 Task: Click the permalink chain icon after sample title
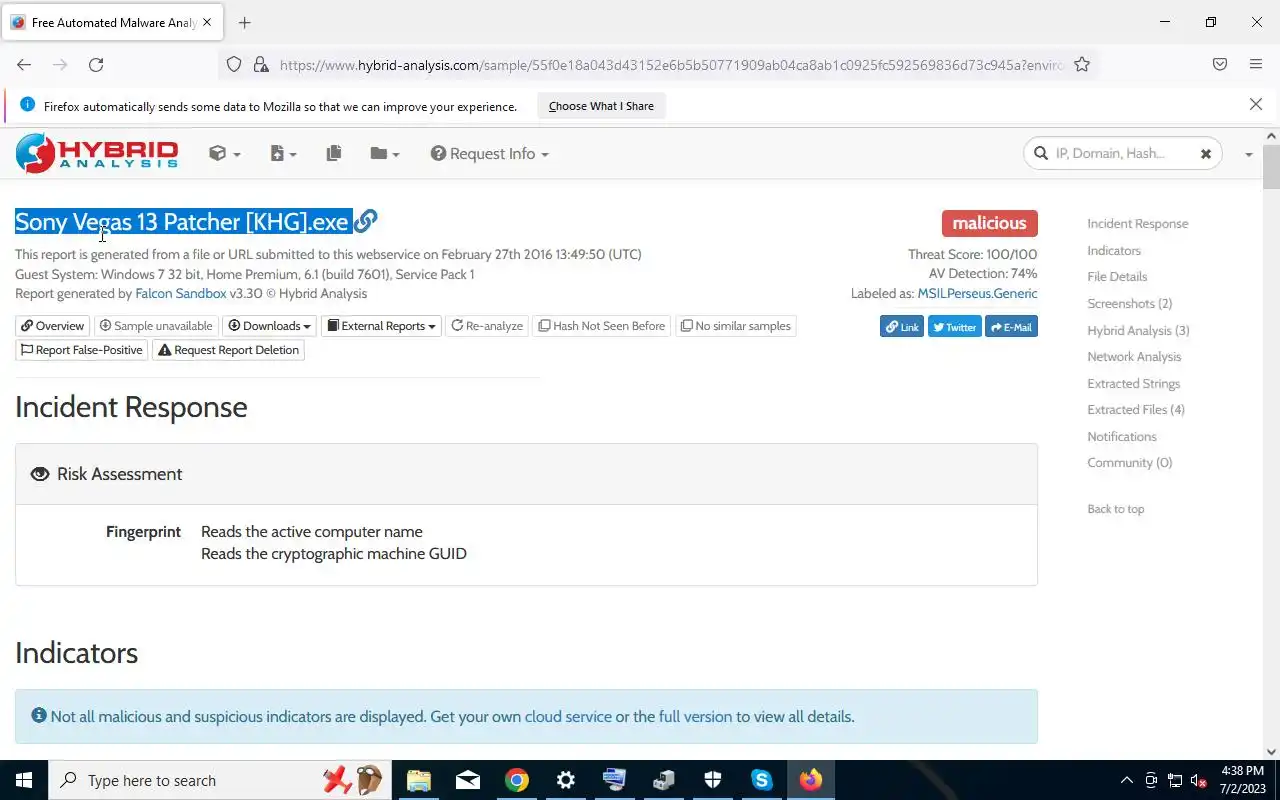(x=366, y=221)
